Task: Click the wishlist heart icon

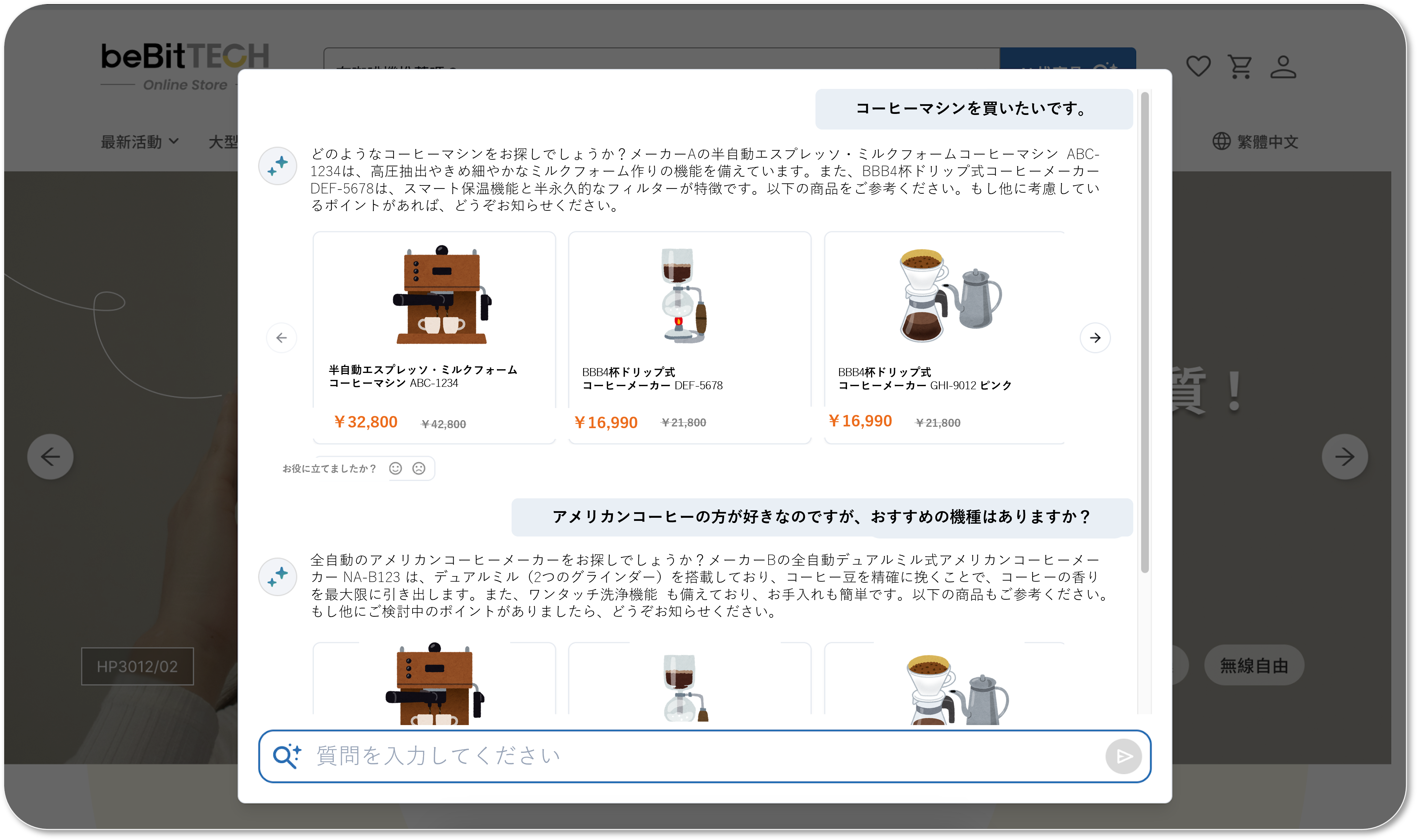Action: 1198,67
